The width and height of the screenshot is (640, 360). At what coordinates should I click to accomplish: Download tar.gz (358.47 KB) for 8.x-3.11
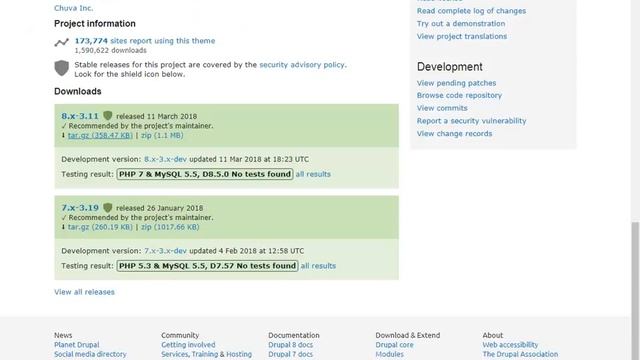(100, 135)
